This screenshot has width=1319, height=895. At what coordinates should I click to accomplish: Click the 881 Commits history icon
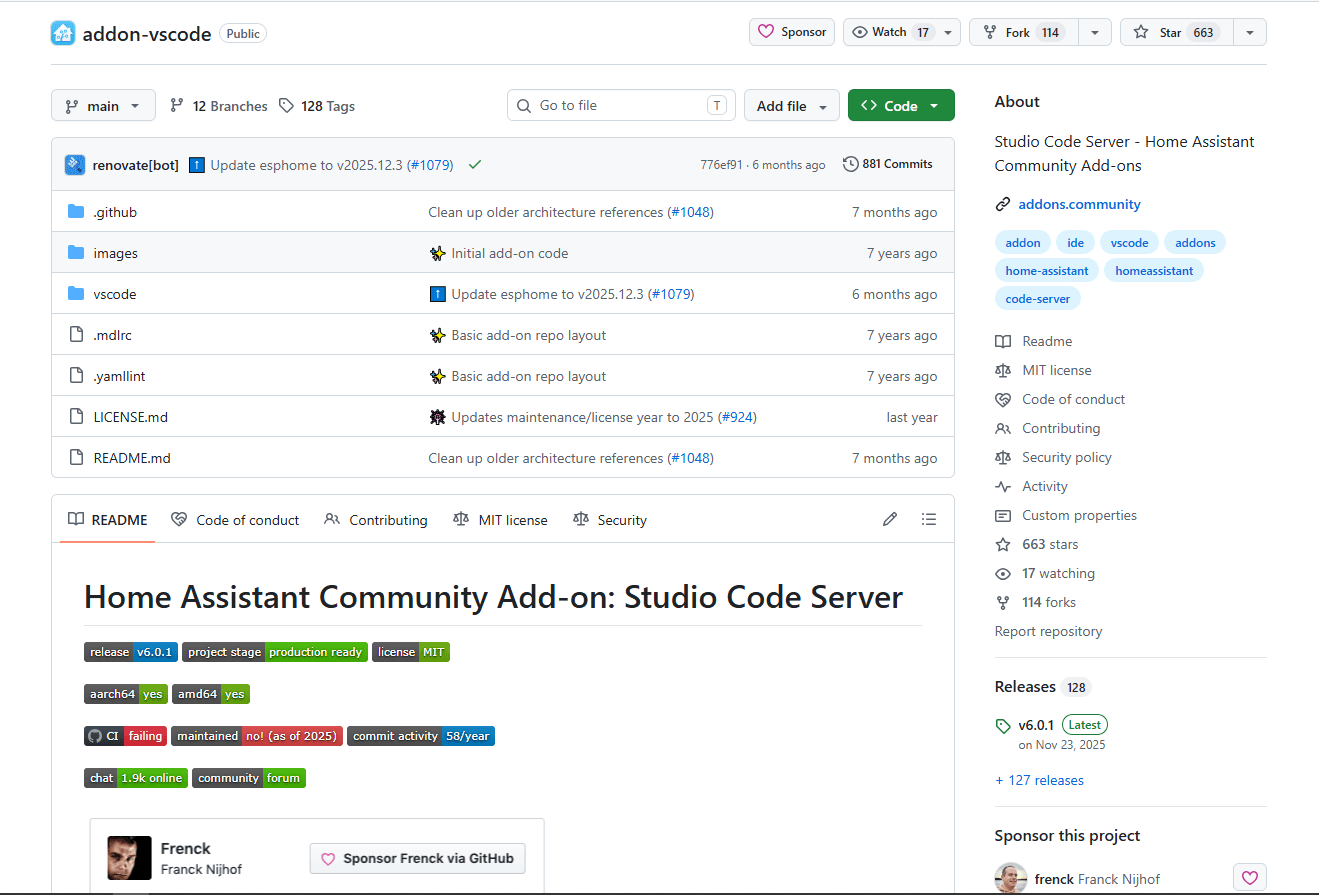851,164
